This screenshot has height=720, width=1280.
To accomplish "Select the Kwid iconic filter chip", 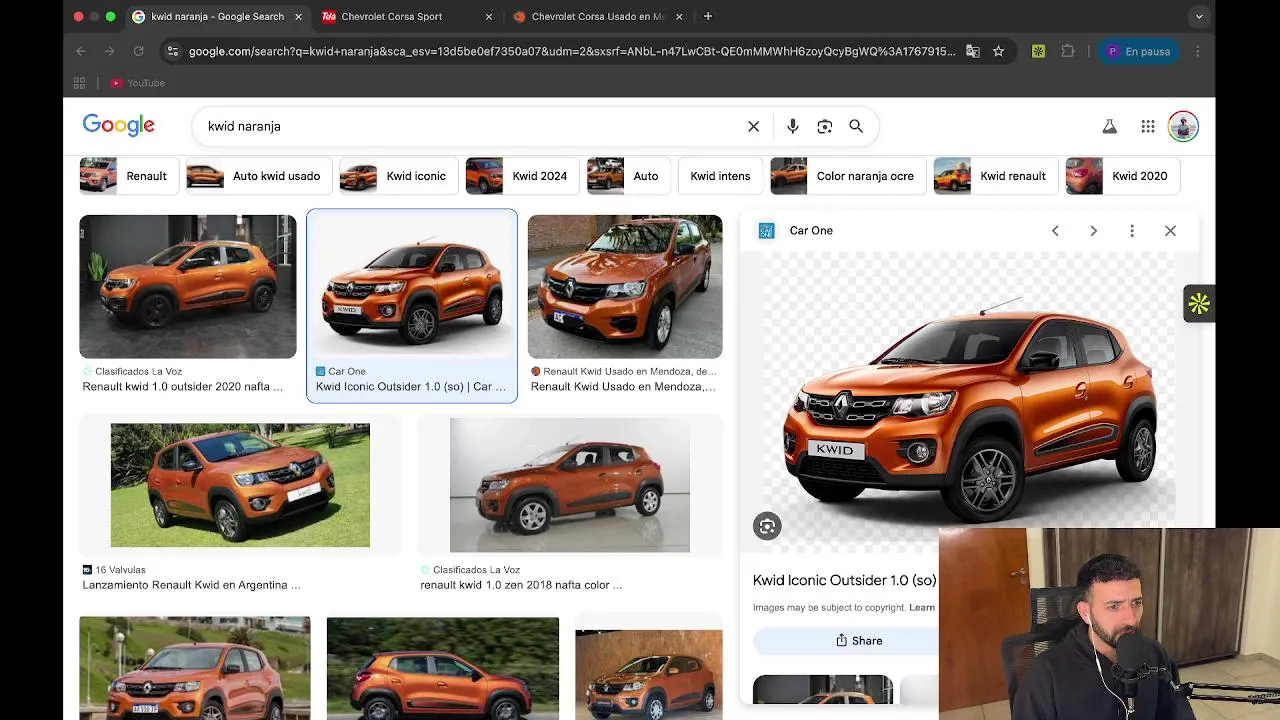I will [399, 176].
